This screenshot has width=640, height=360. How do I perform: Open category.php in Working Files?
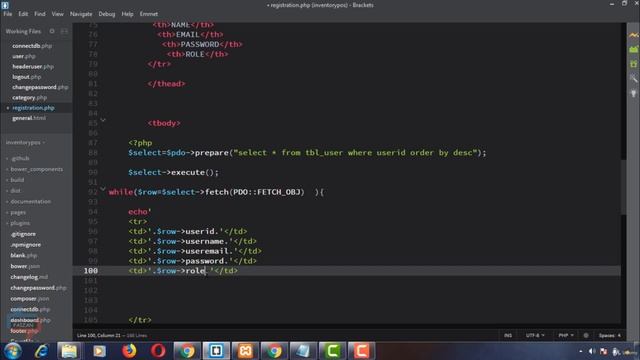[x=29, y=98]
